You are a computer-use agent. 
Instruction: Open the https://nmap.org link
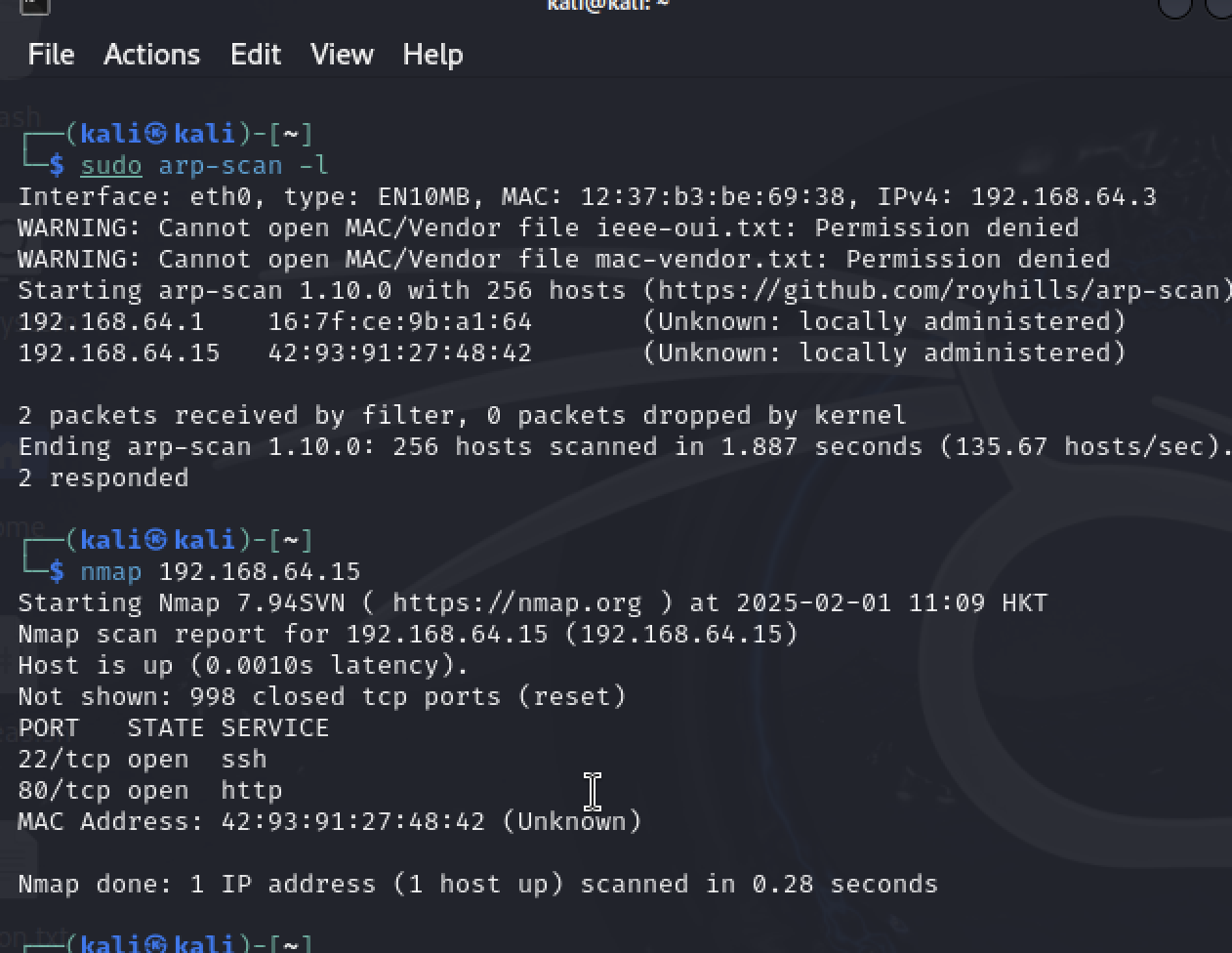point(516,602)
